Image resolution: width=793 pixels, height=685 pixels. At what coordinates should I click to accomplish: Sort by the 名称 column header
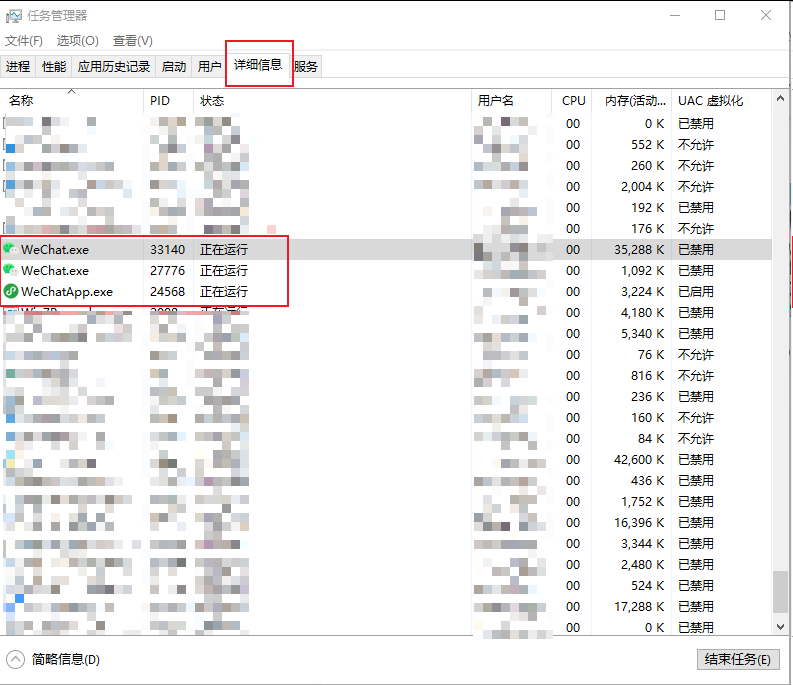72,101
